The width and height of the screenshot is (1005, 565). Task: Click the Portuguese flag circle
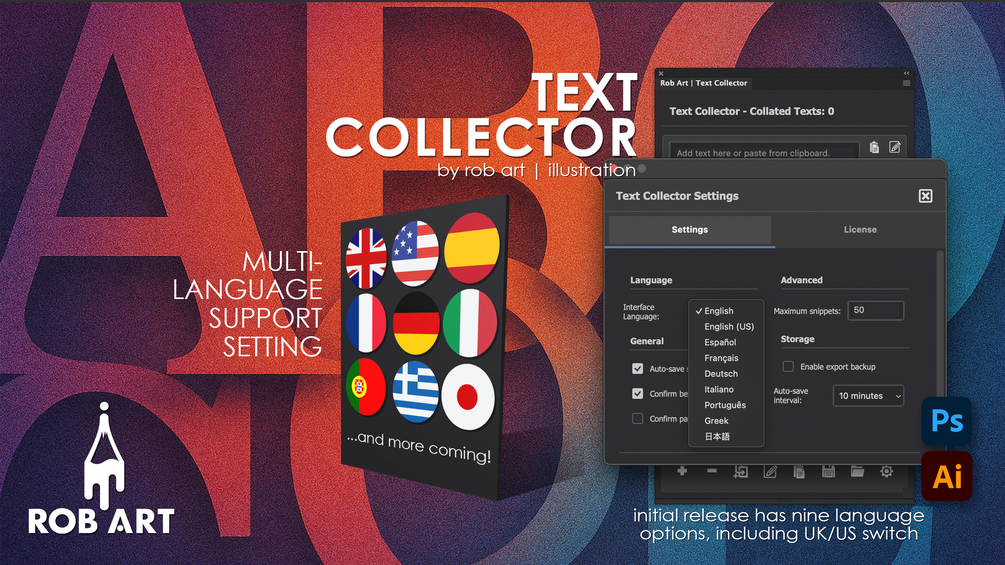pos(365,387)
